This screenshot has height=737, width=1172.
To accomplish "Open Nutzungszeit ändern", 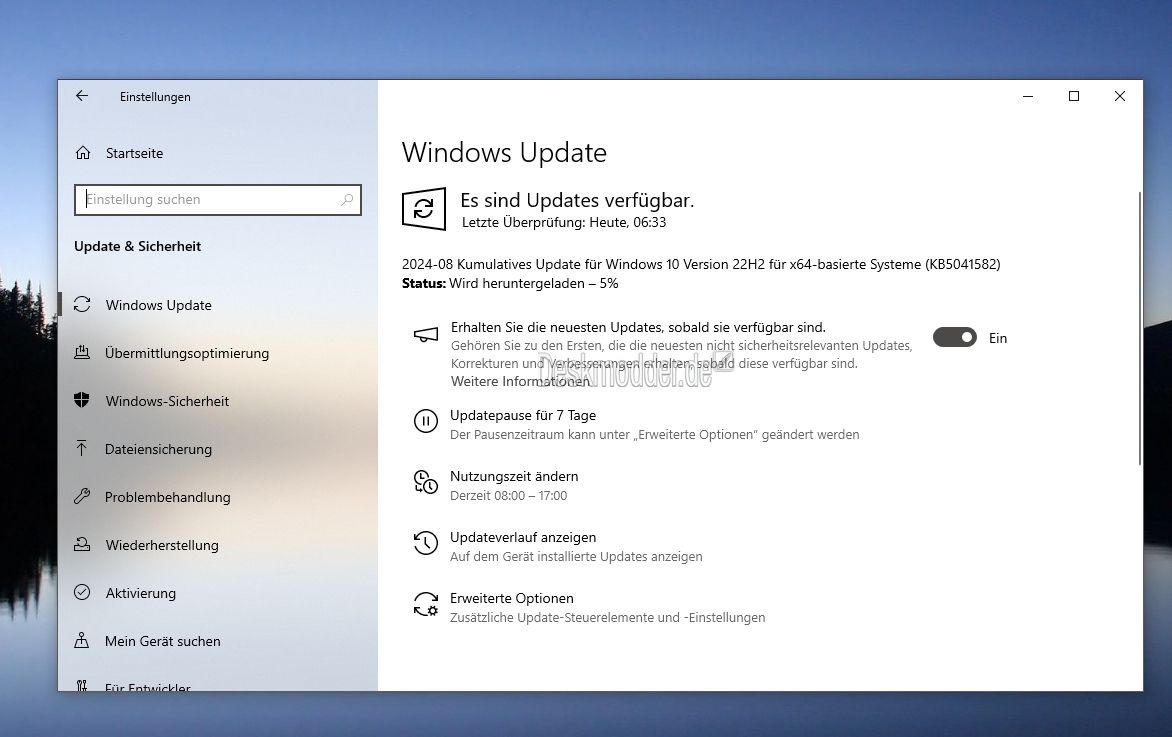I will pos(514,476).
